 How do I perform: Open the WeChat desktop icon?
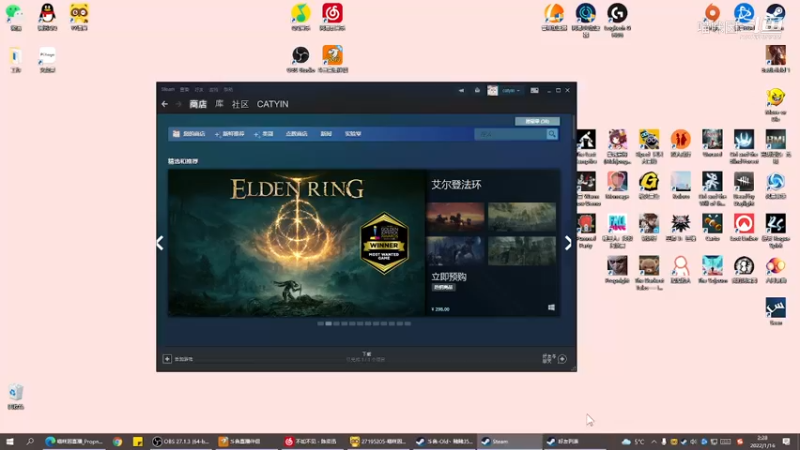pyautogui.click(x=15, y=17)
